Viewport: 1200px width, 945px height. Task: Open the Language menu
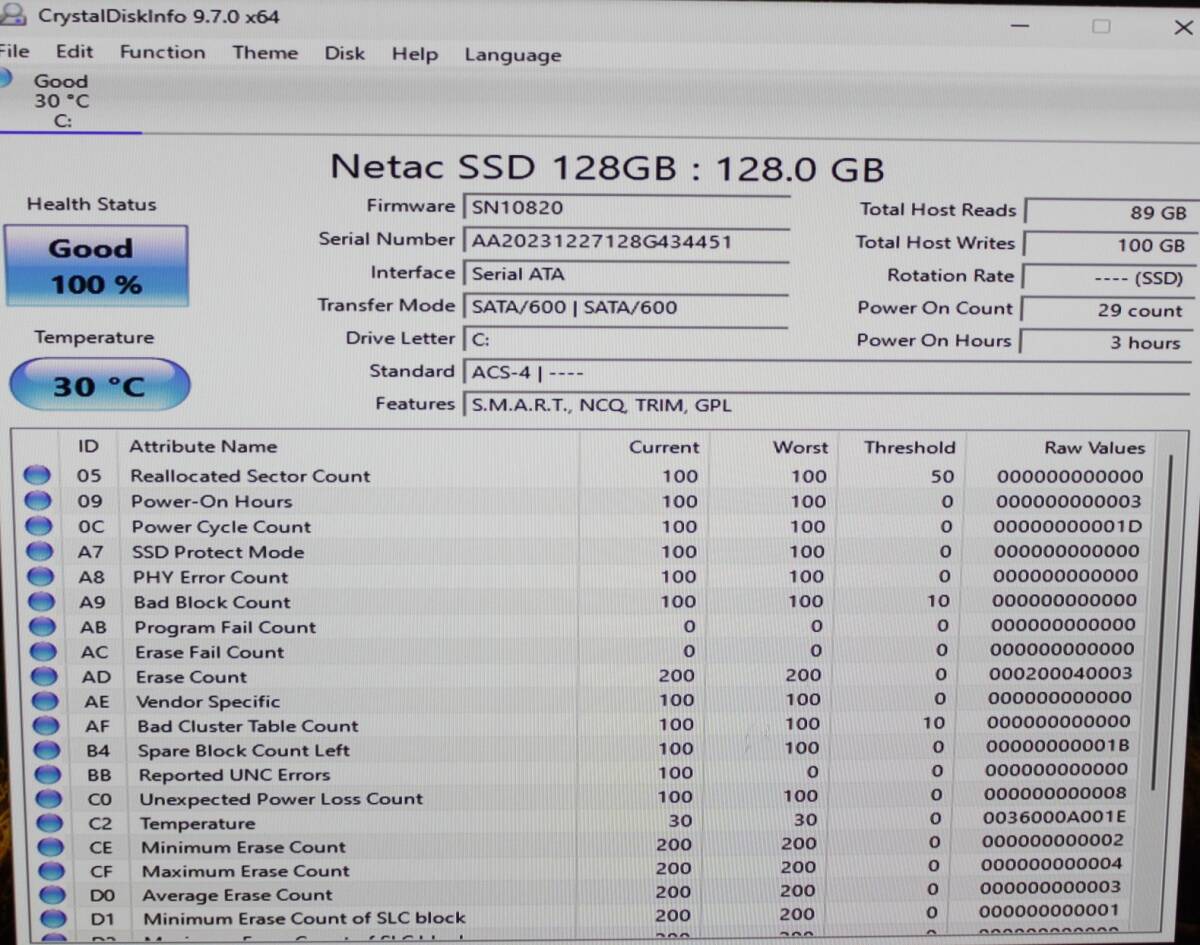tap(512, 55)
